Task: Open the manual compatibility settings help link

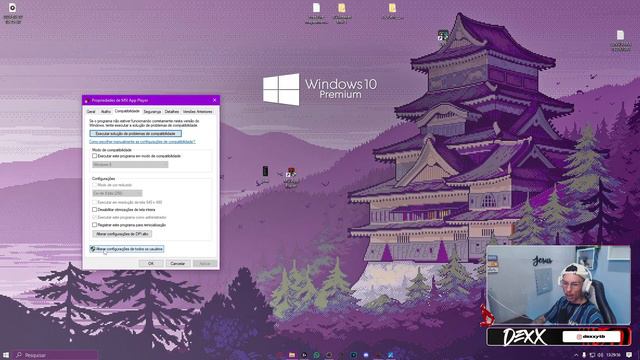Action: 142,142
